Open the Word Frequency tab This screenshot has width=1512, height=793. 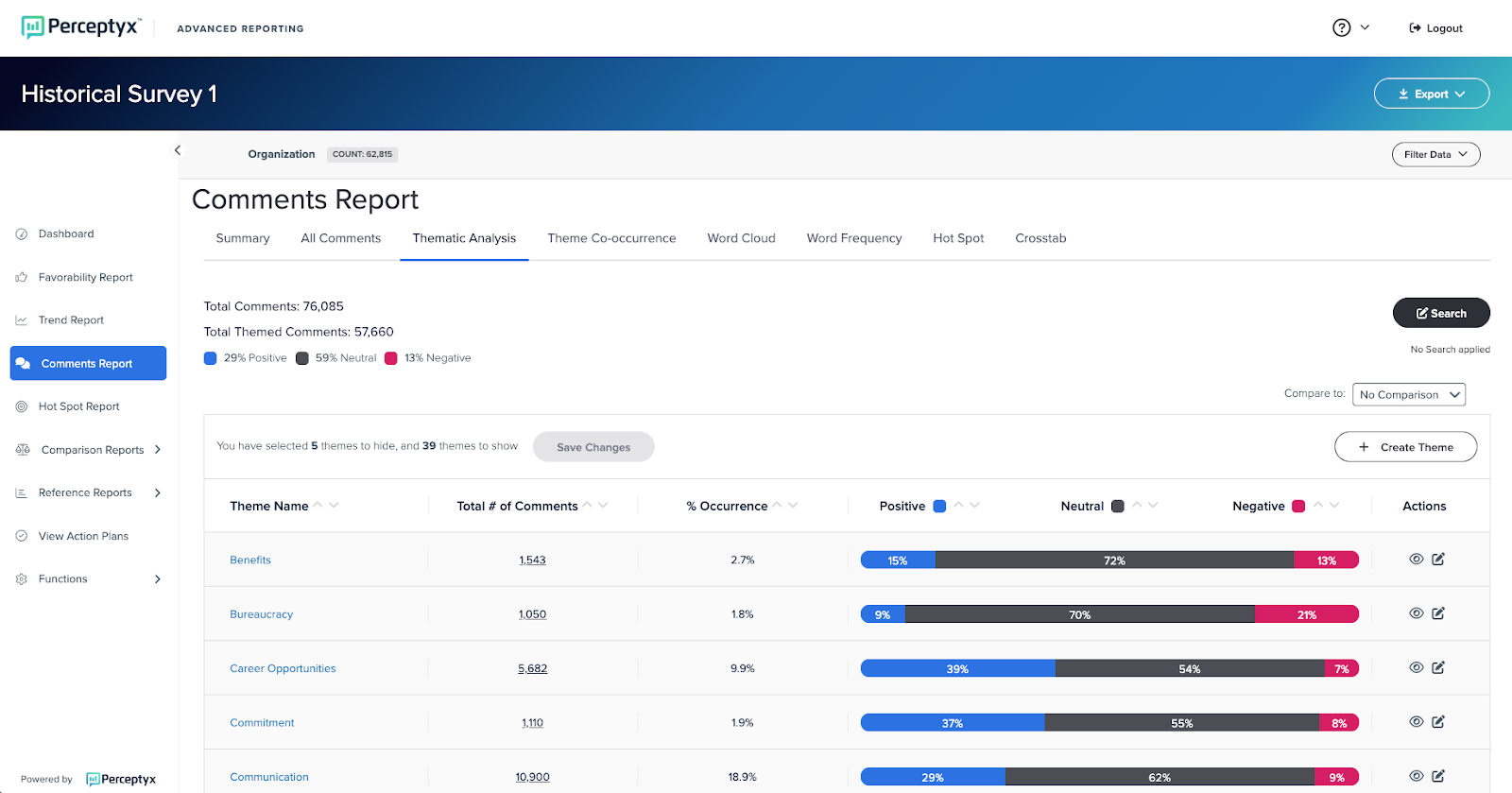click(x=854, y=238)
